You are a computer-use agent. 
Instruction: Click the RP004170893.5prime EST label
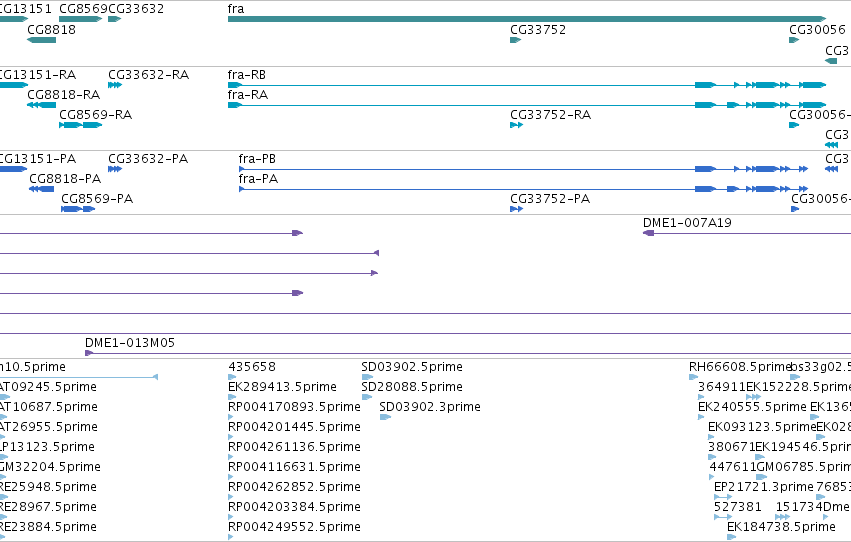pyautogui.click(x=294, y=407)
